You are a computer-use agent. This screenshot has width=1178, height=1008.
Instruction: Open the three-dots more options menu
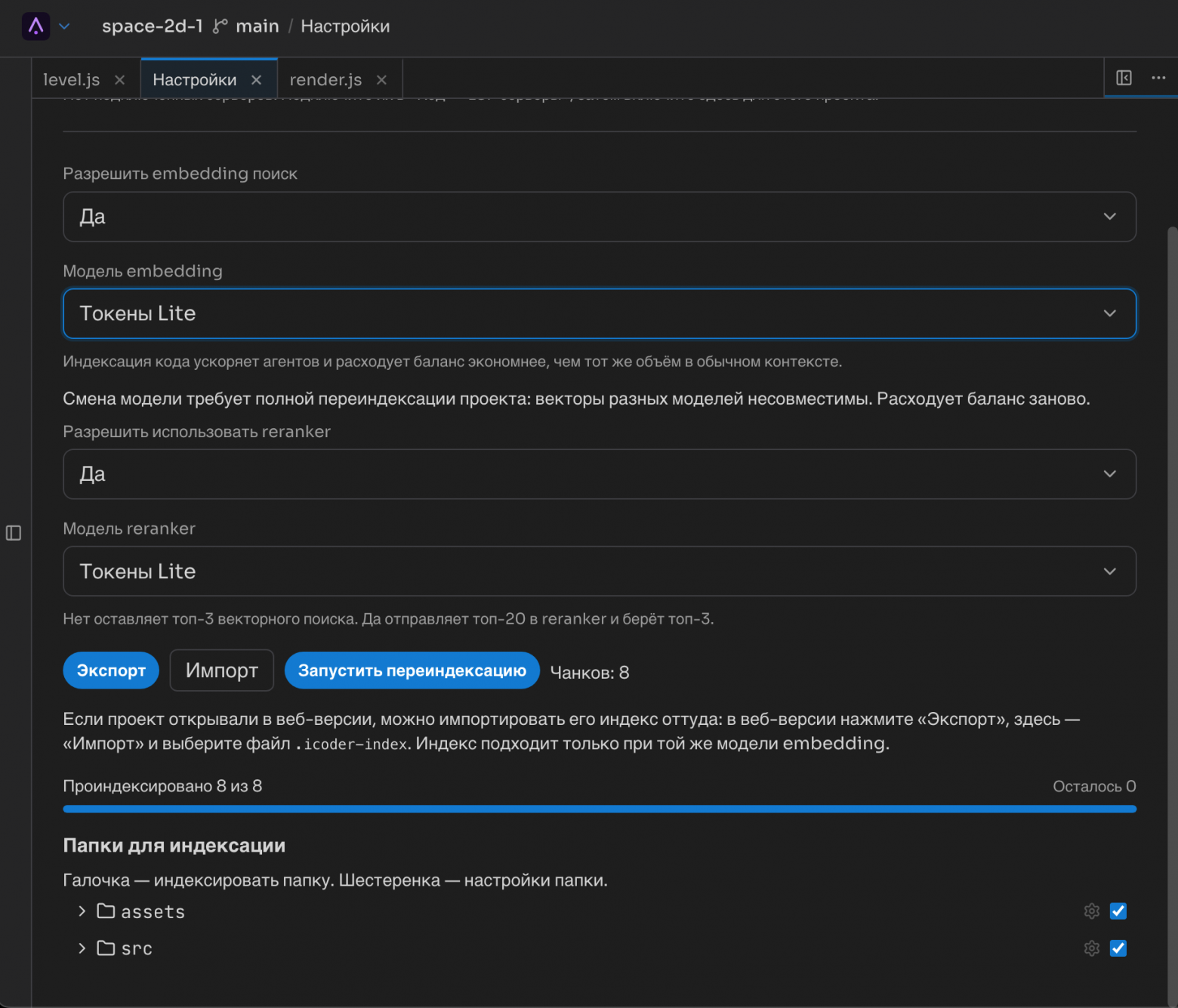pyautogui.click(x=1158, y=78)
